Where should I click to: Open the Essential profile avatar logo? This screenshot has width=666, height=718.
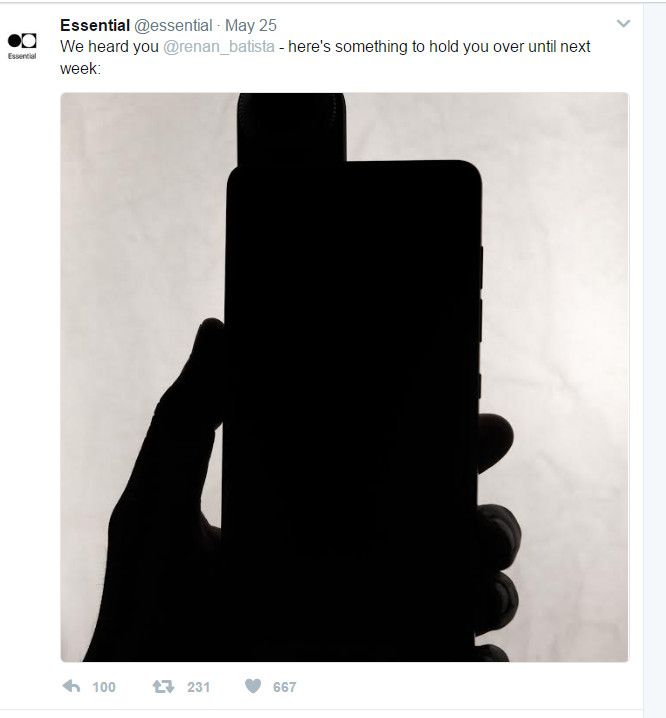click(x=22, y=46)
